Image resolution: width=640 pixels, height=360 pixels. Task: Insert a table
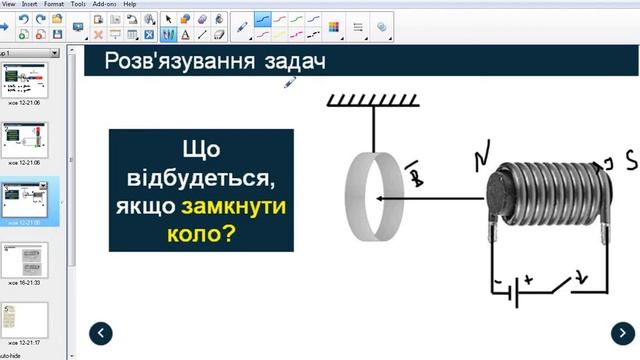132,35
